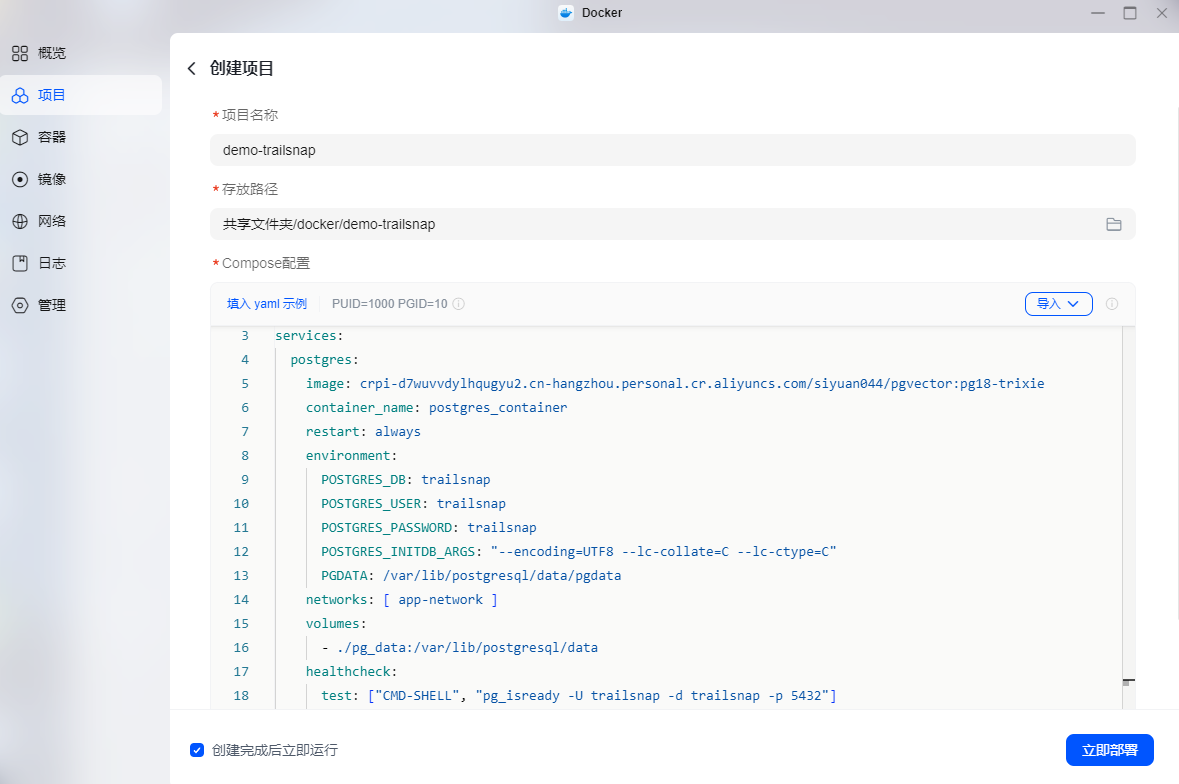
Task: Go back using the arrow beside 创建项目
Action: [192, 69]
